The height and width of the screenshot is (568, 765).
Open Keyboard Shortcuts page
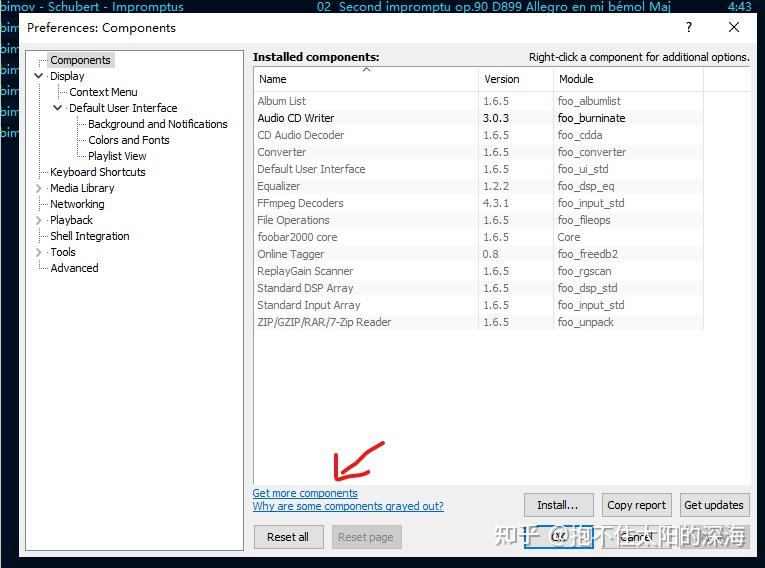[x=98, y=172]
